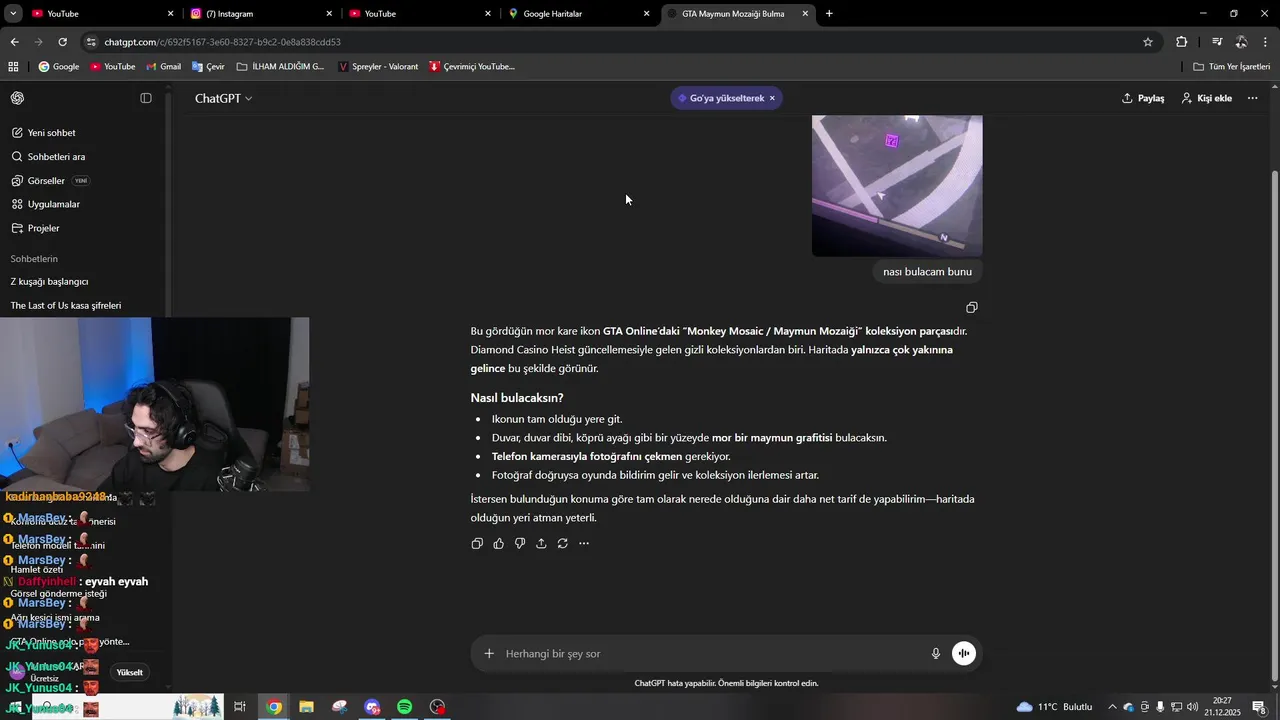Show hidden system tray icons chevron
The height and width of the screenshot is (720, 1280).
point(1112,707)
